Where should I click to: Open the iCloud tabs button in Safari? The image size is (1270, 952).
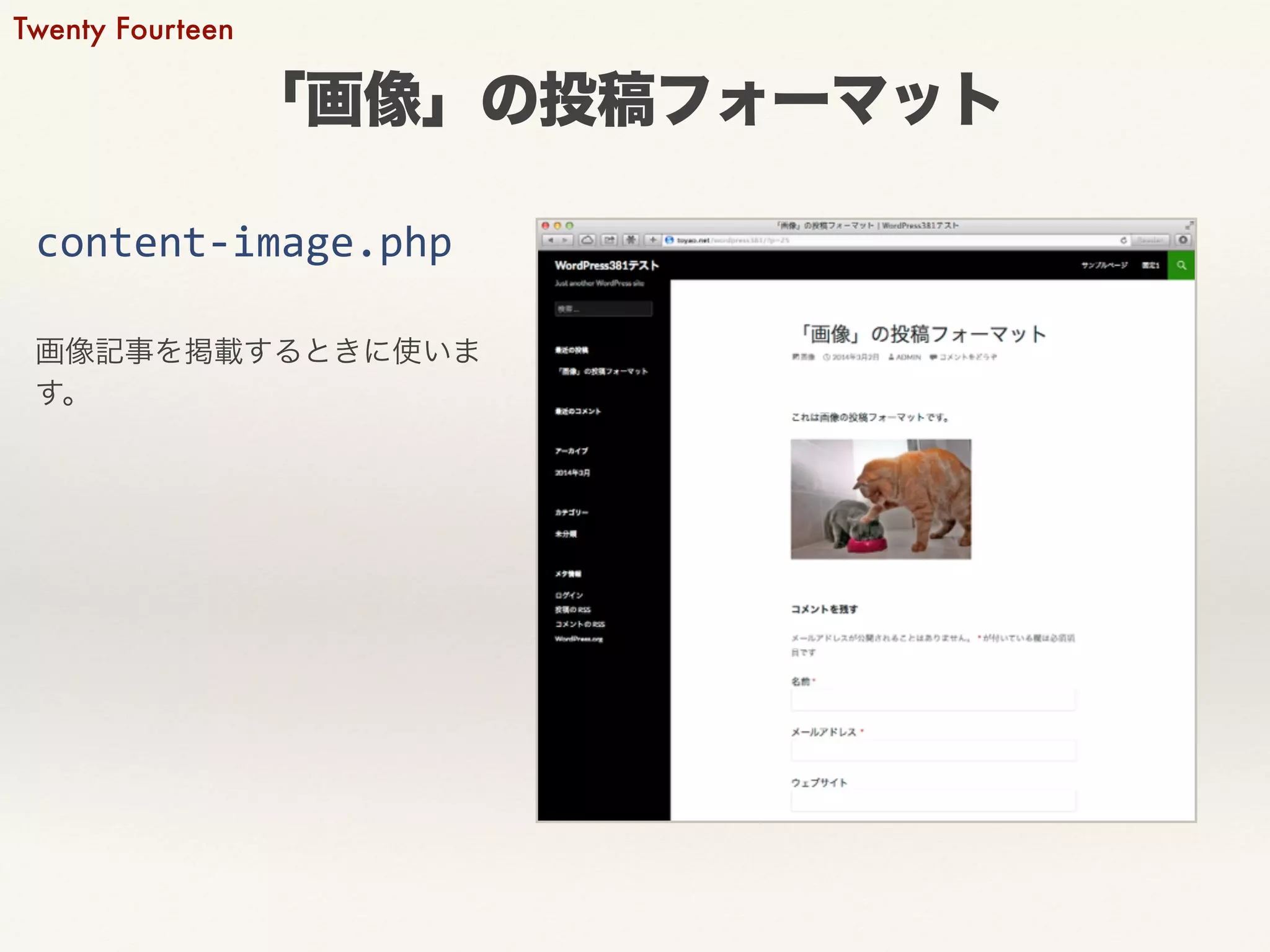pyautogui.click(x=588, y=240)
